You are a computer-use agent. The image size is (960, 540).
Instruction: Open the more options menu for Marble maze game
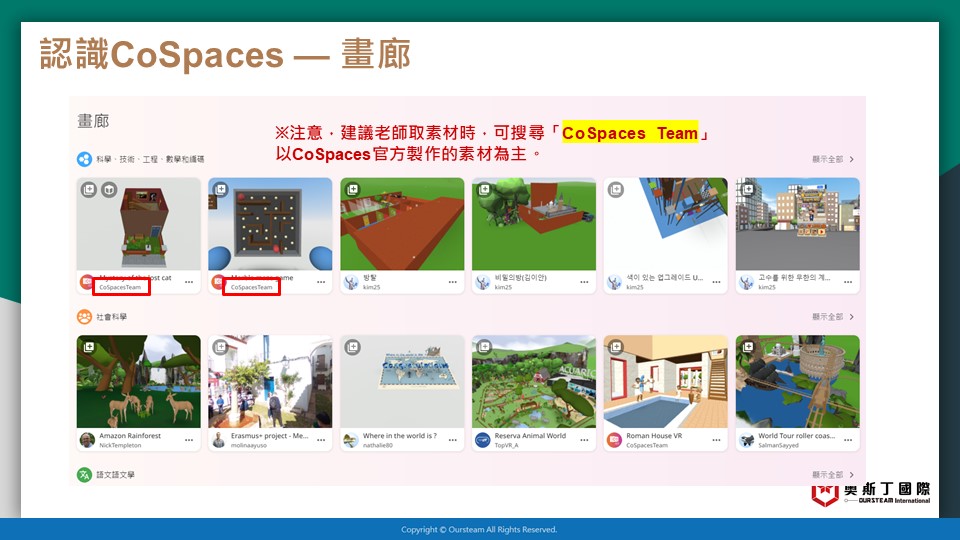[x=321, y=282]
